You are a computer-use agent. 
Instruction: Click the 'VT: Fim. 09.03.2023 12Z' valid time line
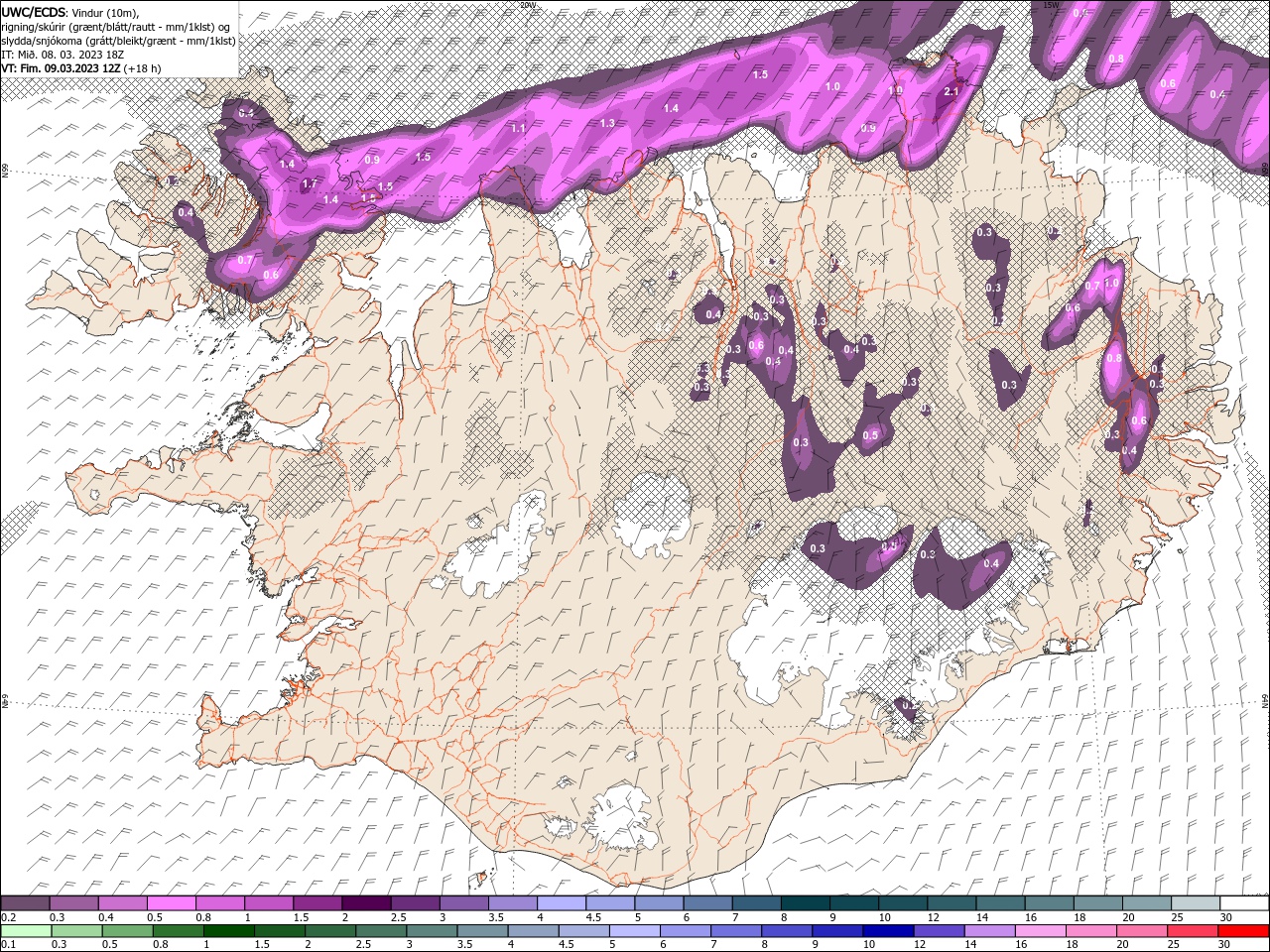point(62,68)
